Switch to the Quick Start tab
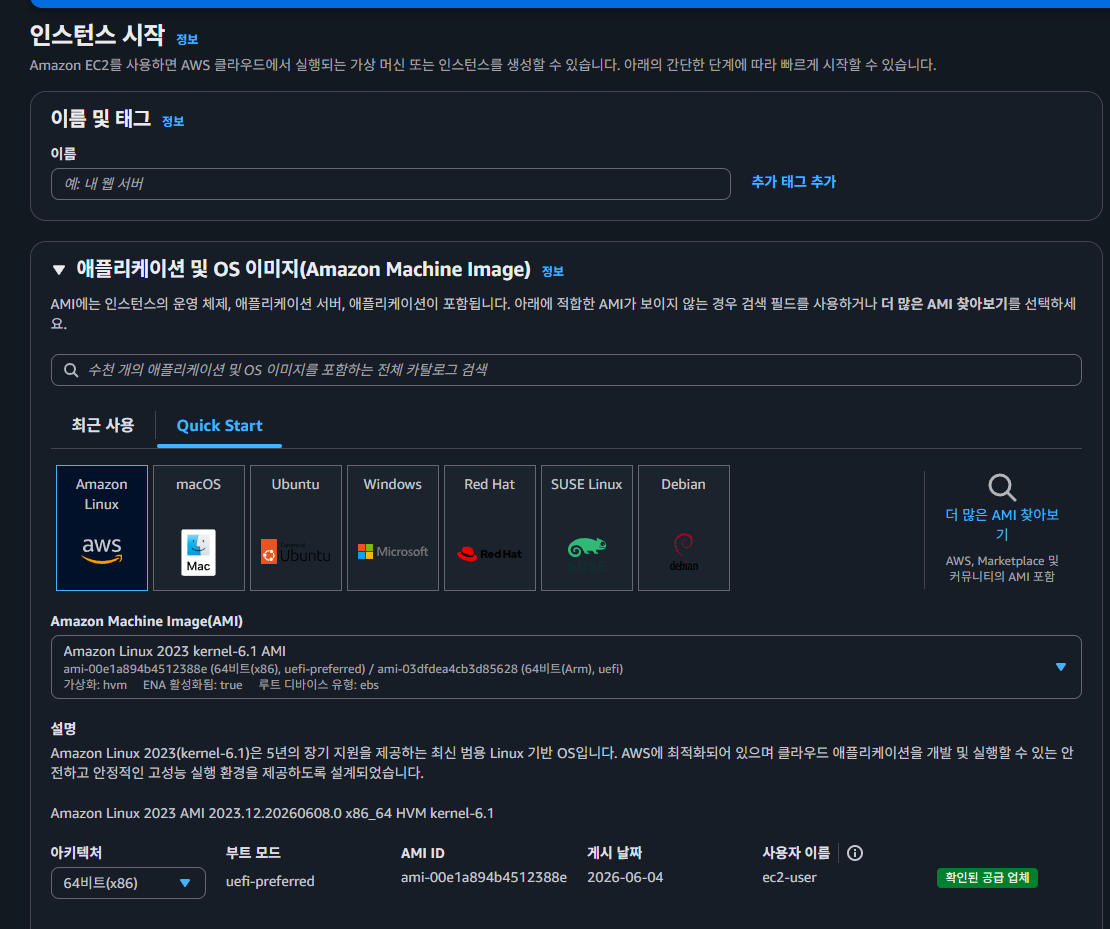1110x929 pixels. [219, 426]
